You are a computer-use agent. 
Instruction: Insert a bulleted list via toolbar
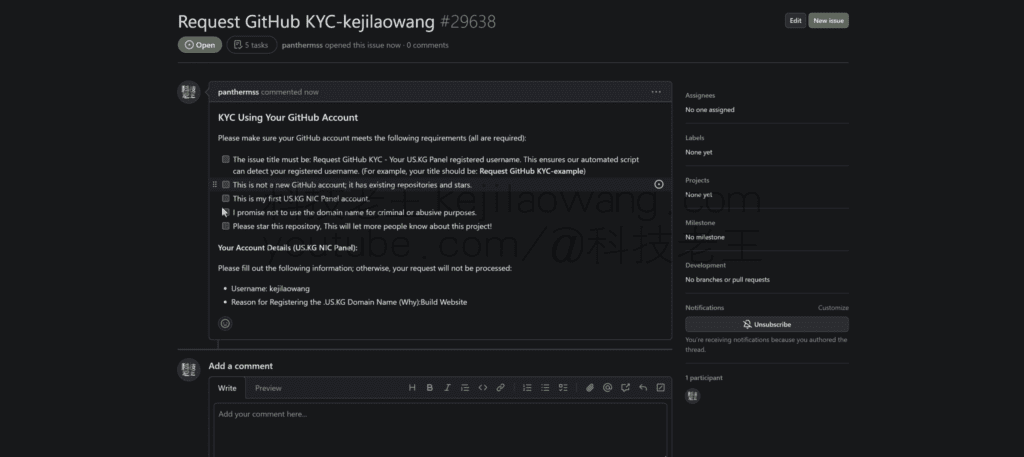(545, 388)
